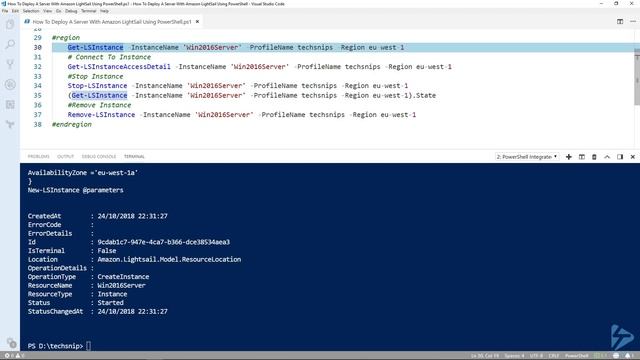The image size is (640, 360).
Task: Open the Terminal menu
Action: (x=89, y=11)
